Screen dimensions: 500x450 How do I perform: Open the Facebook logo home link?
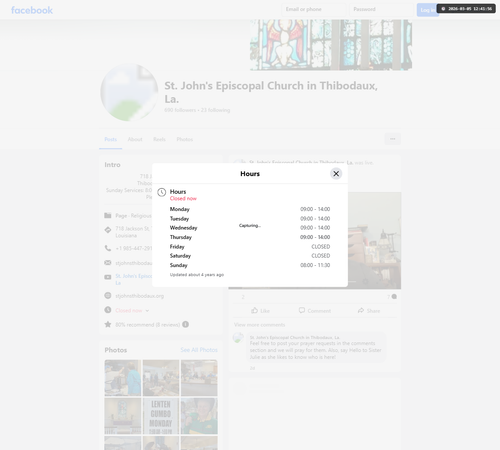point(32,10)
